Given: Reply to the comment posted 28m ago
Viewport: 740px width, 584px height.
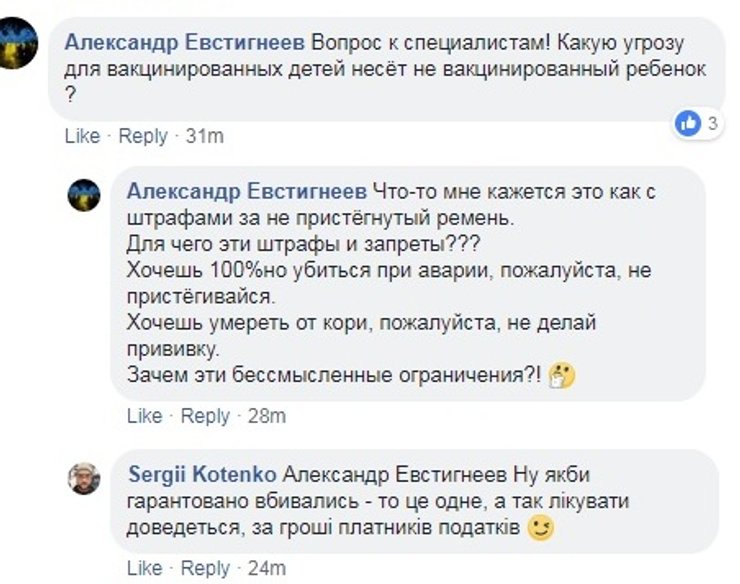Looking at the screenshot, I should tap(205, 416).
